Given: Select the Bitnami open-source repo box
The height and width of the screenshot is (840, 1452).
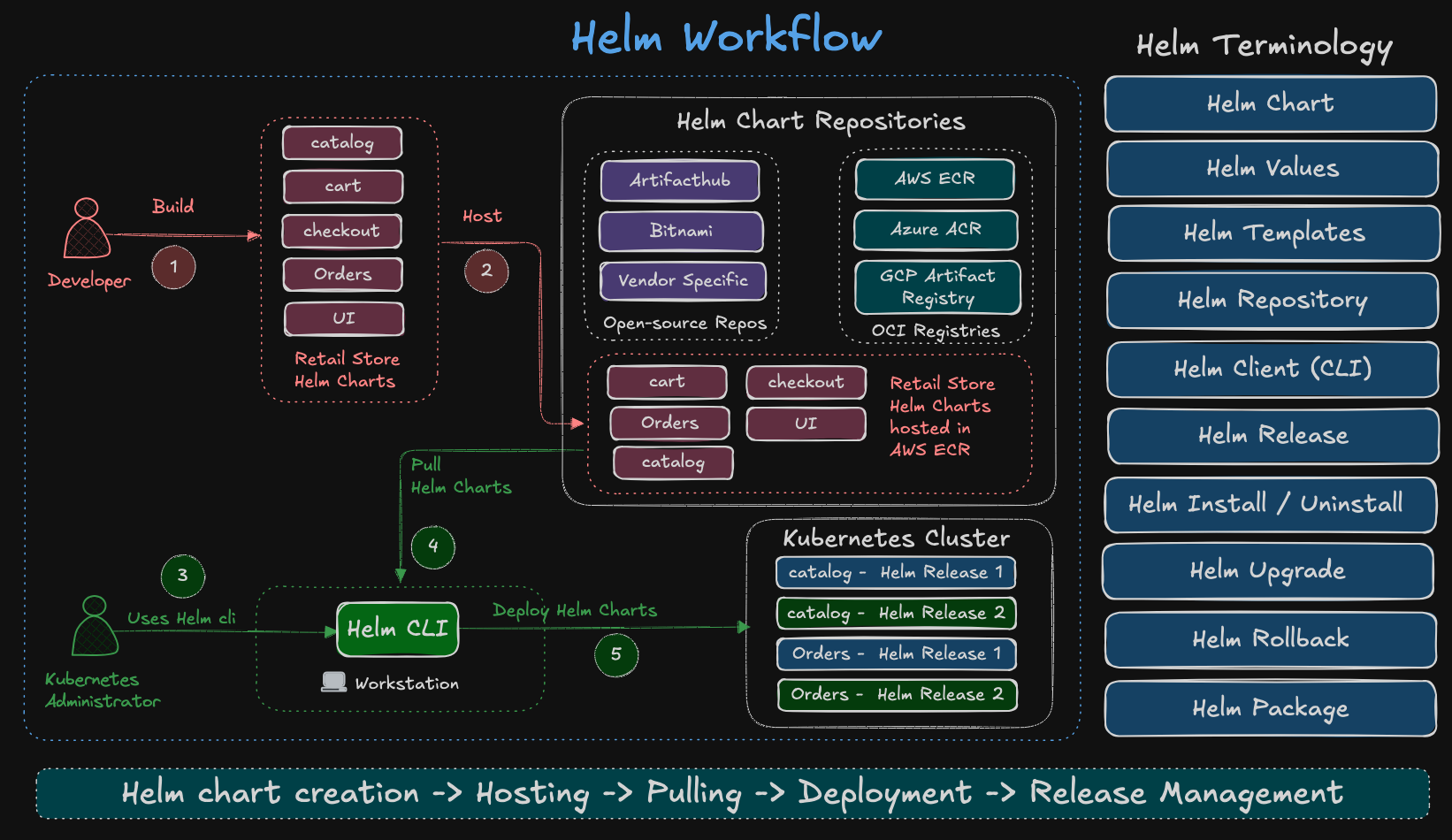Looking at the screenshot, I should tap(681, 231).
